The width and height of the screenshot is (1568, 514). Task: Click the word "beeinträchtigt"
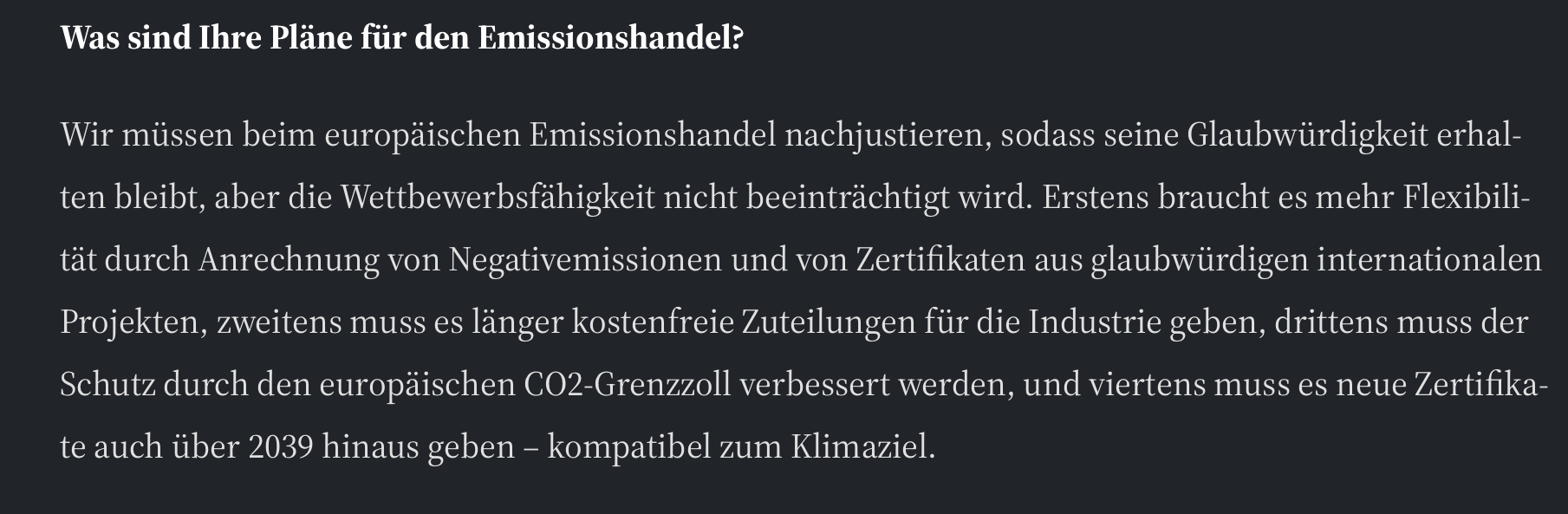point(848,198)
